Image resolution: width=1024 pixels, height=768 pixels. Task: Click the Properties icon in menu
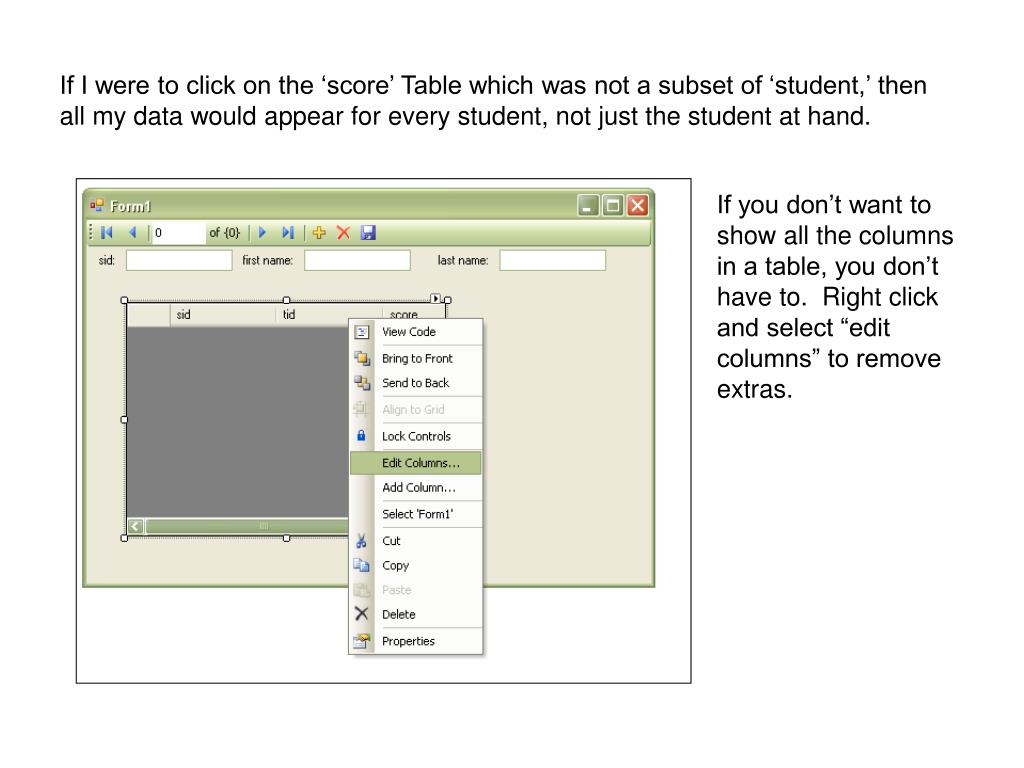tap(361, 641)
